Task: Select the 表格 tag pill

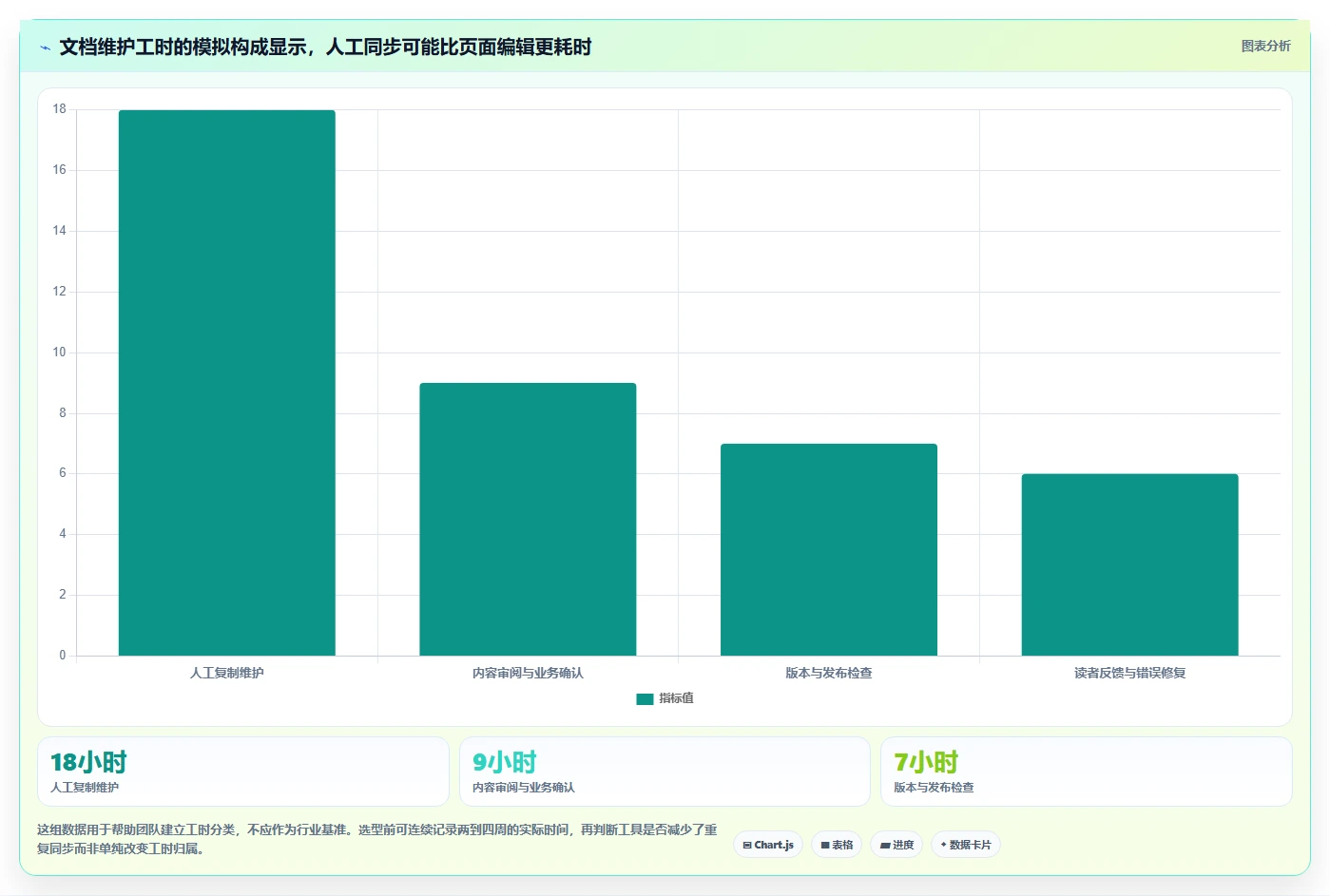Action: coord(837,845)
